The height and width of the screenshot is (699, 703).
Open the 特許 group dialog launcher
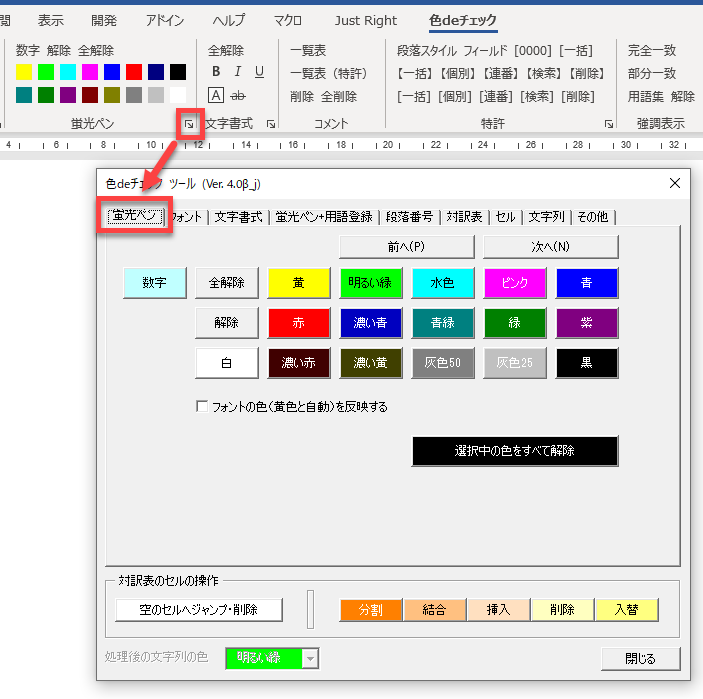coord(608,124)
